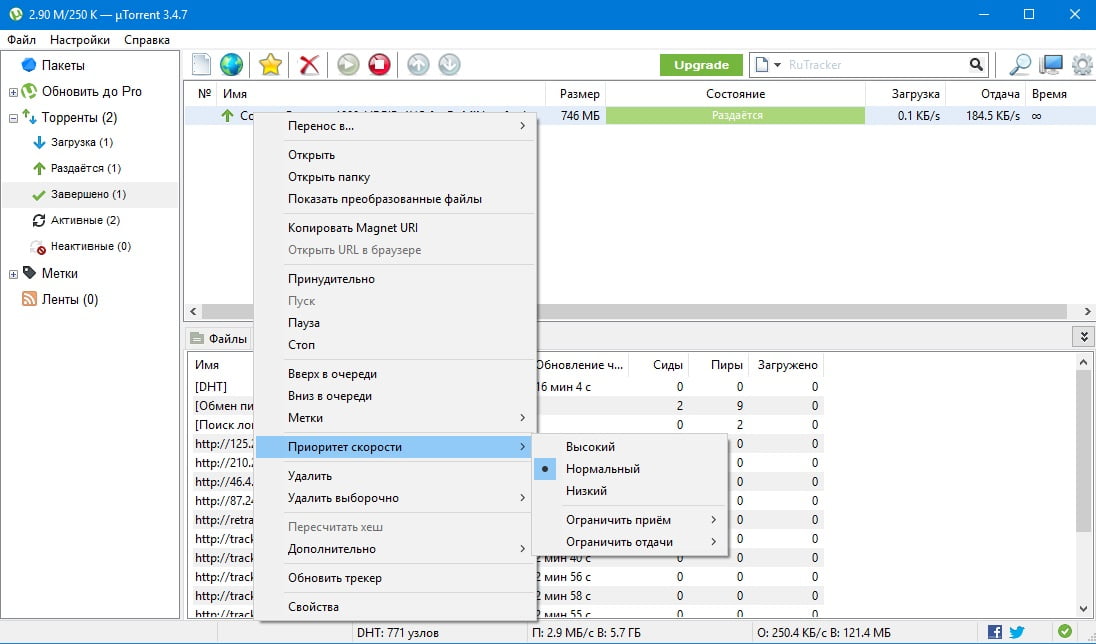Choose Открыть папку in the context menu
Image resolution: width=1096 pixels, height=644 pixels.
click(328, 177)
